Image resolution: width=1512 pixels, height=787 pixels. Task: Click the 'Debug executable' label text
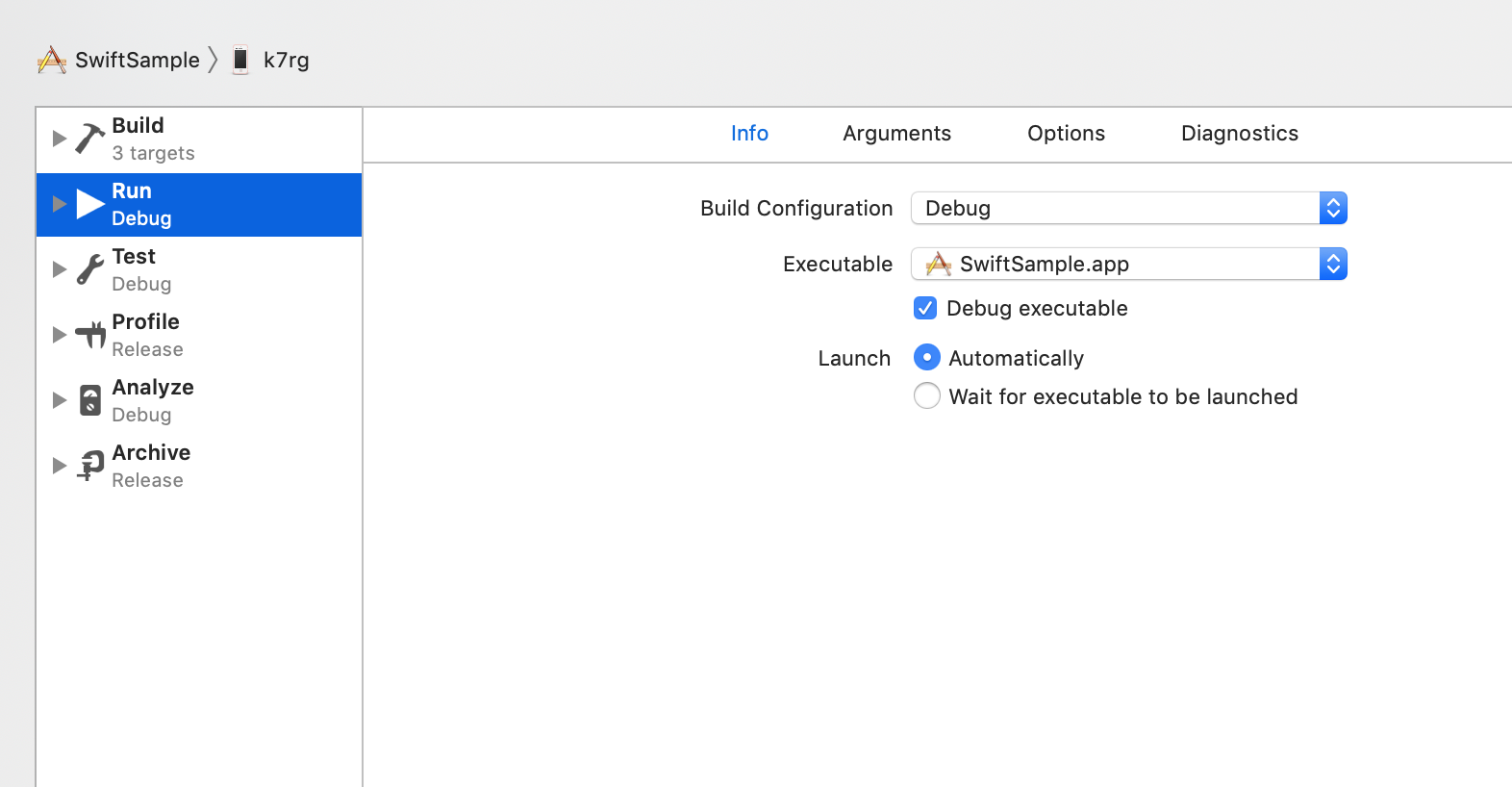[1037, 309]
